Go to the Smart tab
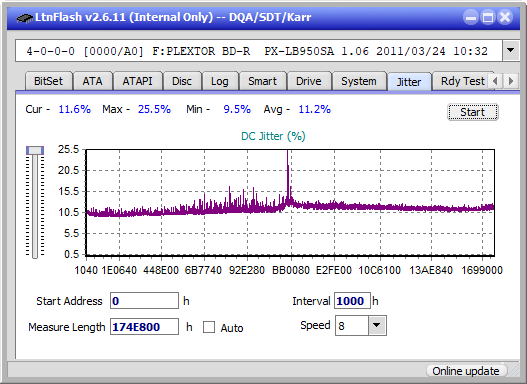The image size is (527, 384). (262, 81)
